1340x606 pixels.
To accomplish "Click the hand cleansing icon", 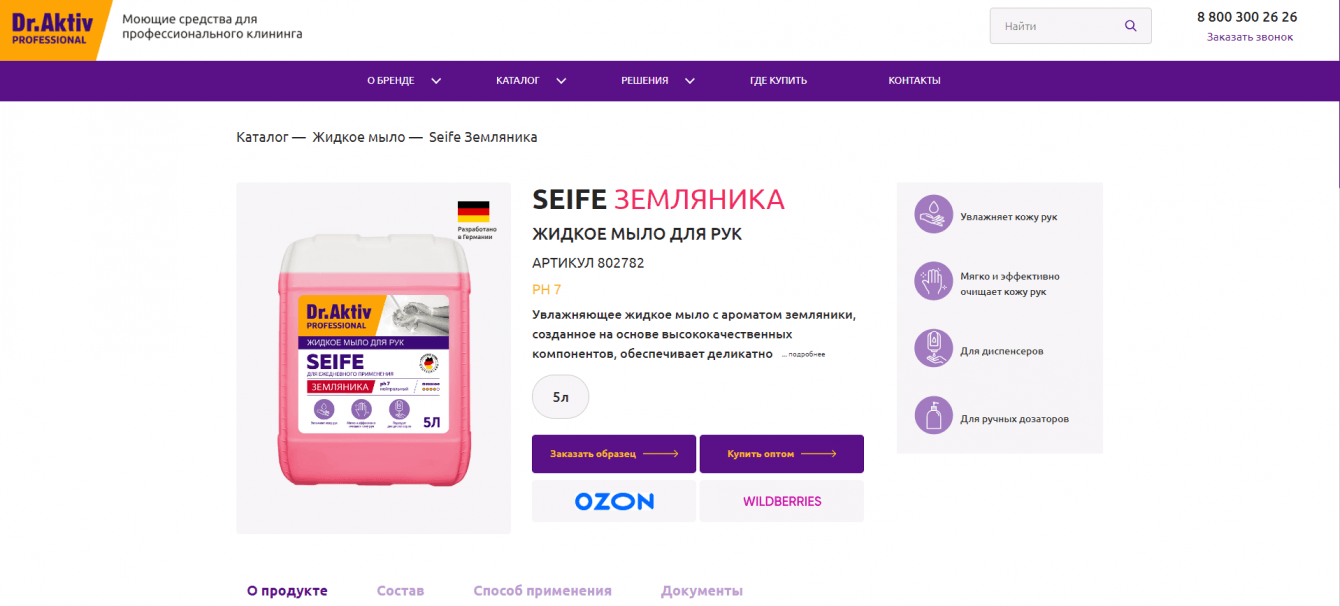I will 933,281.
